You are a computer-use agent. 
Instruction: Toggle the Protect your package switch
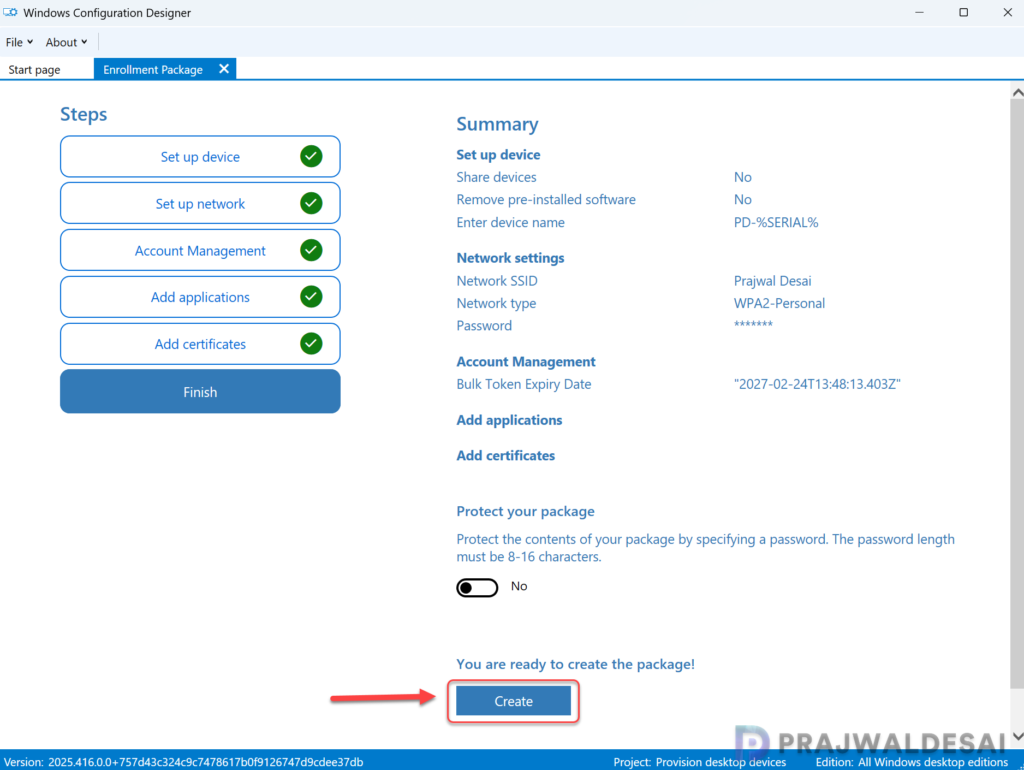click(477, 588)
